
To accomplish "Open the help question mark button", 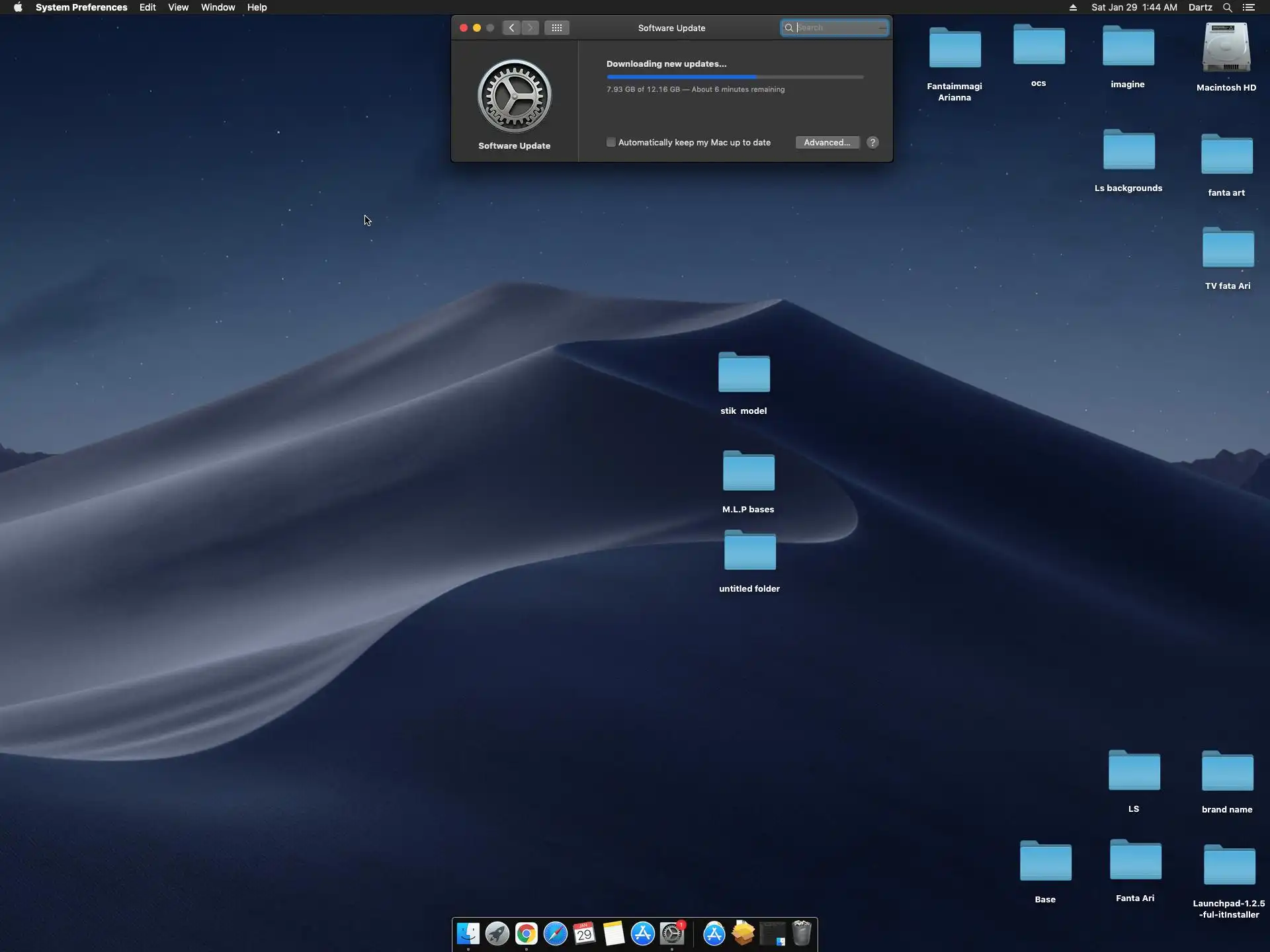I will click(x=872, y=142).
